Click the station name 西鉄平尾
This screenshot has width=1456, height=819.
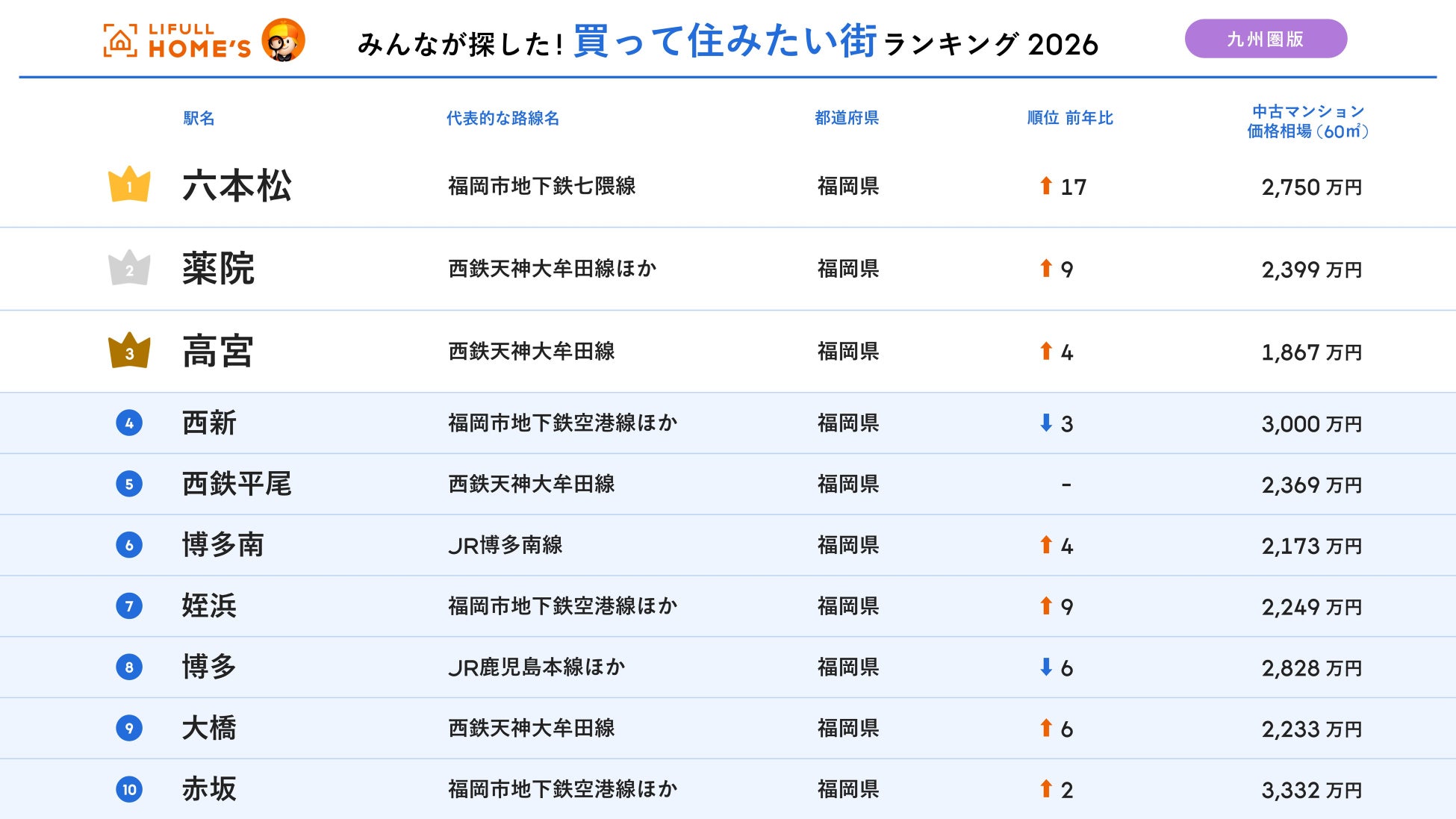click(x=237, y=484)
